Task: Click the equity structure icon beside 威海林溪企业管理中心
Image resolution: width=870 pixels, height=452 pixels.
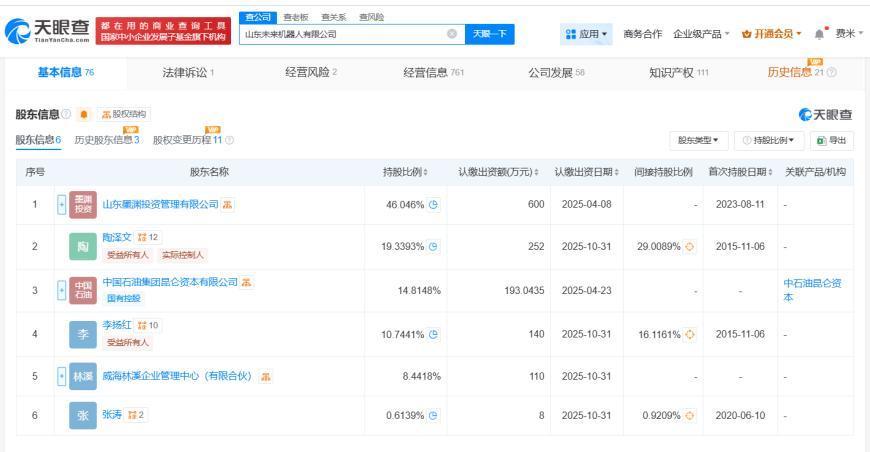Action: (x=266, y=376)
